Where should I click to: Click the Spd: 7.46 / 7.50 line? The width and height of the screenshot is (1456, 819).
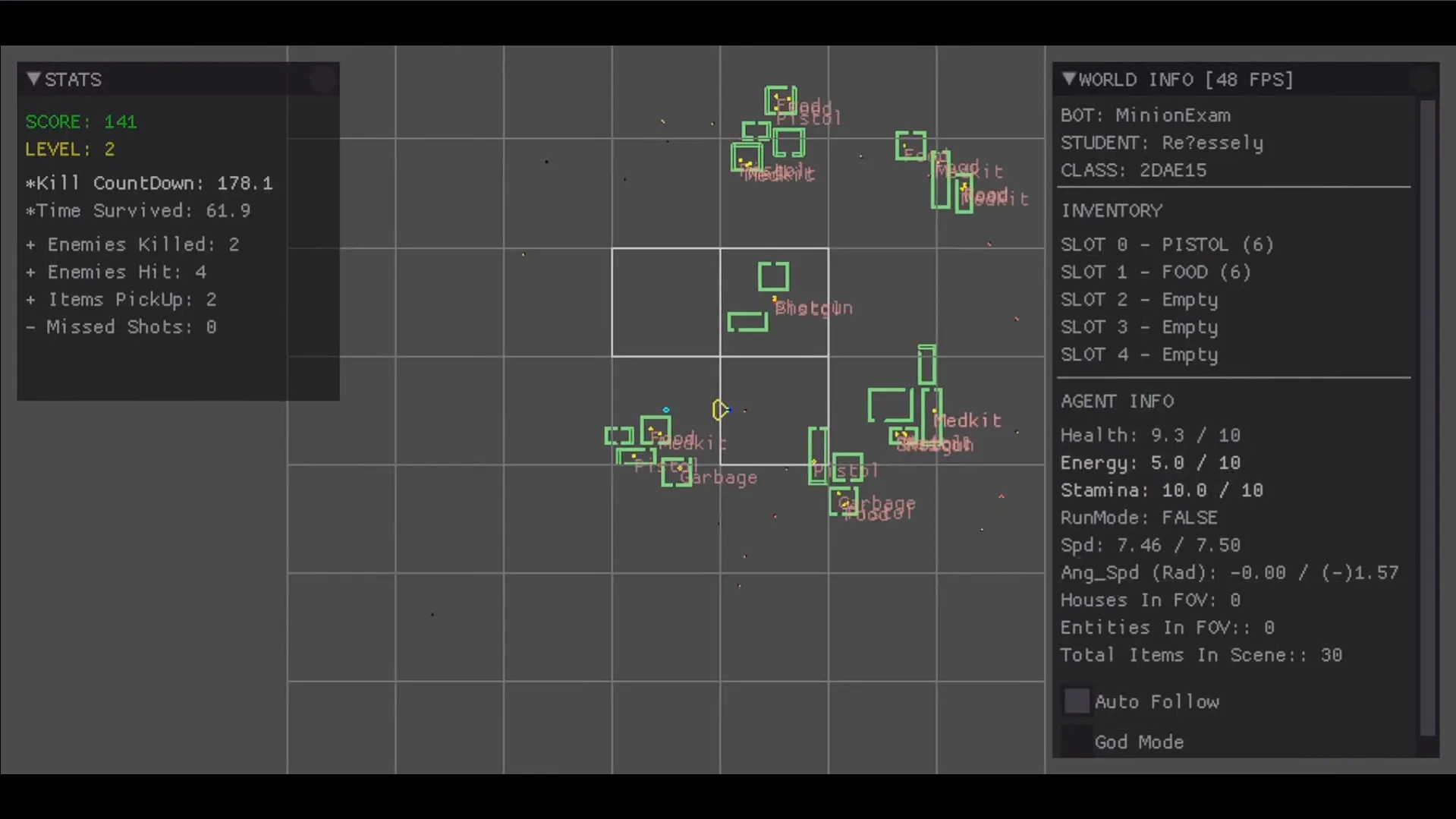(1150, 545)
